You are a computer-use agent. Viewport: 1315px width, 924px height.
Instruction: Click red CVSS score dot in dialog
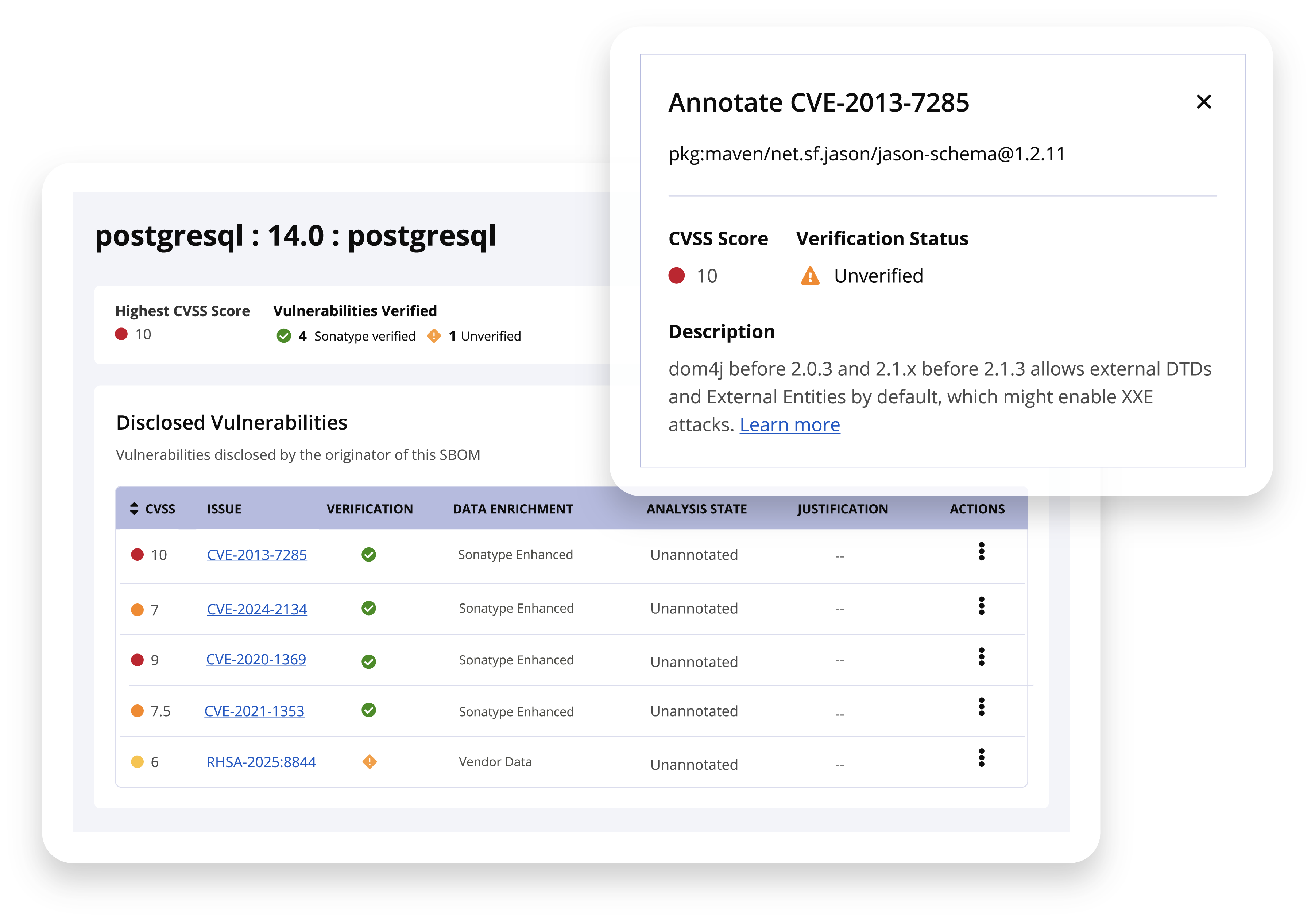pyautogui.click(x=676, y=275)
